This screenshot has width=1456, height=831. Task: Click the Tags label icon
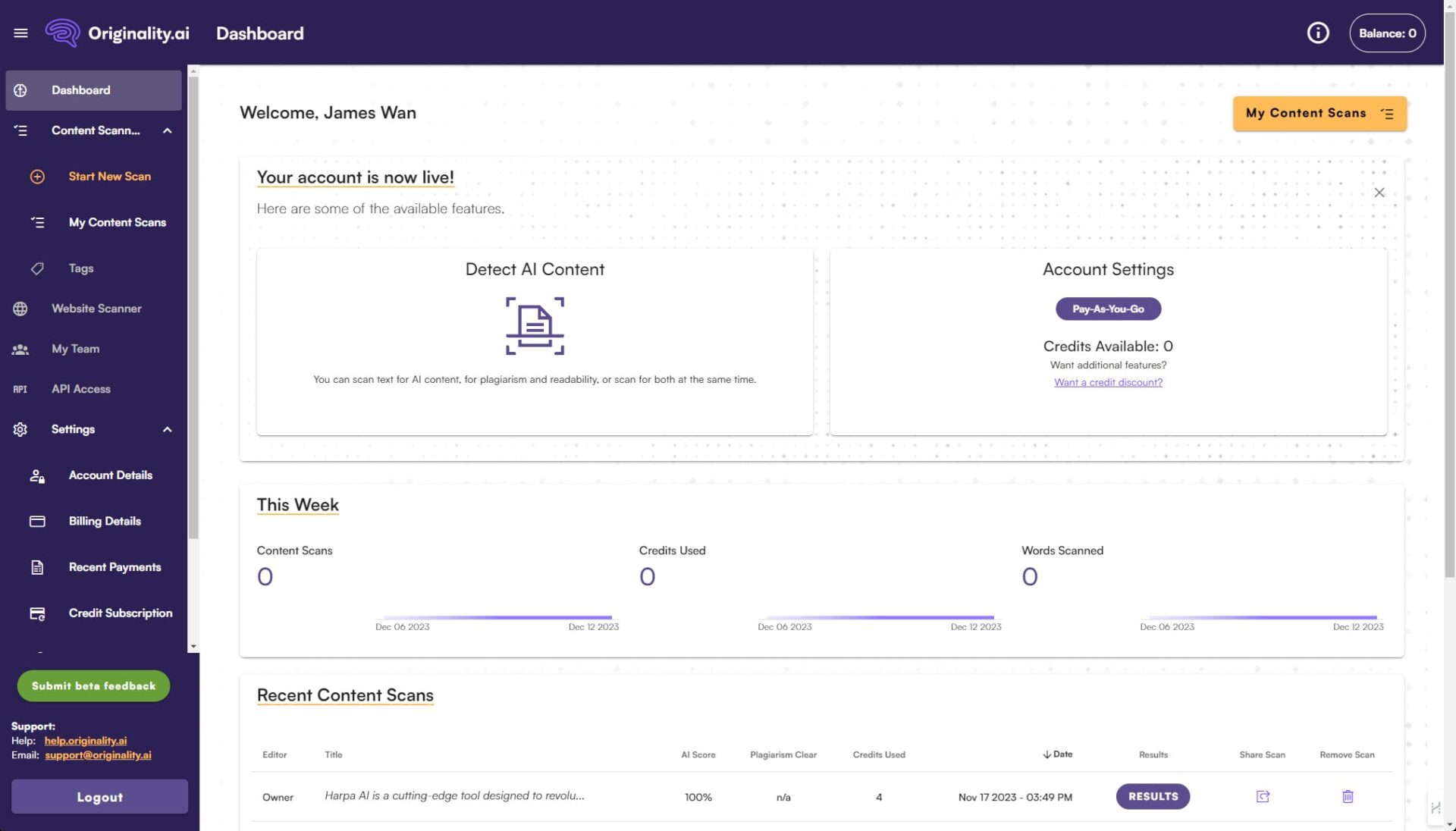pos(37,268)
